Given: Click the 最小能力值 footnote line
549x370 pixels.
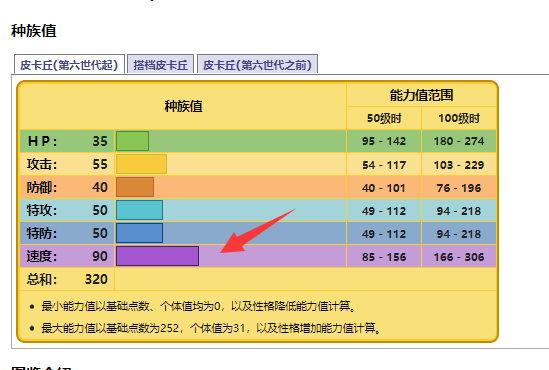Looking at the screenshot, I should (x=199, y=306).
